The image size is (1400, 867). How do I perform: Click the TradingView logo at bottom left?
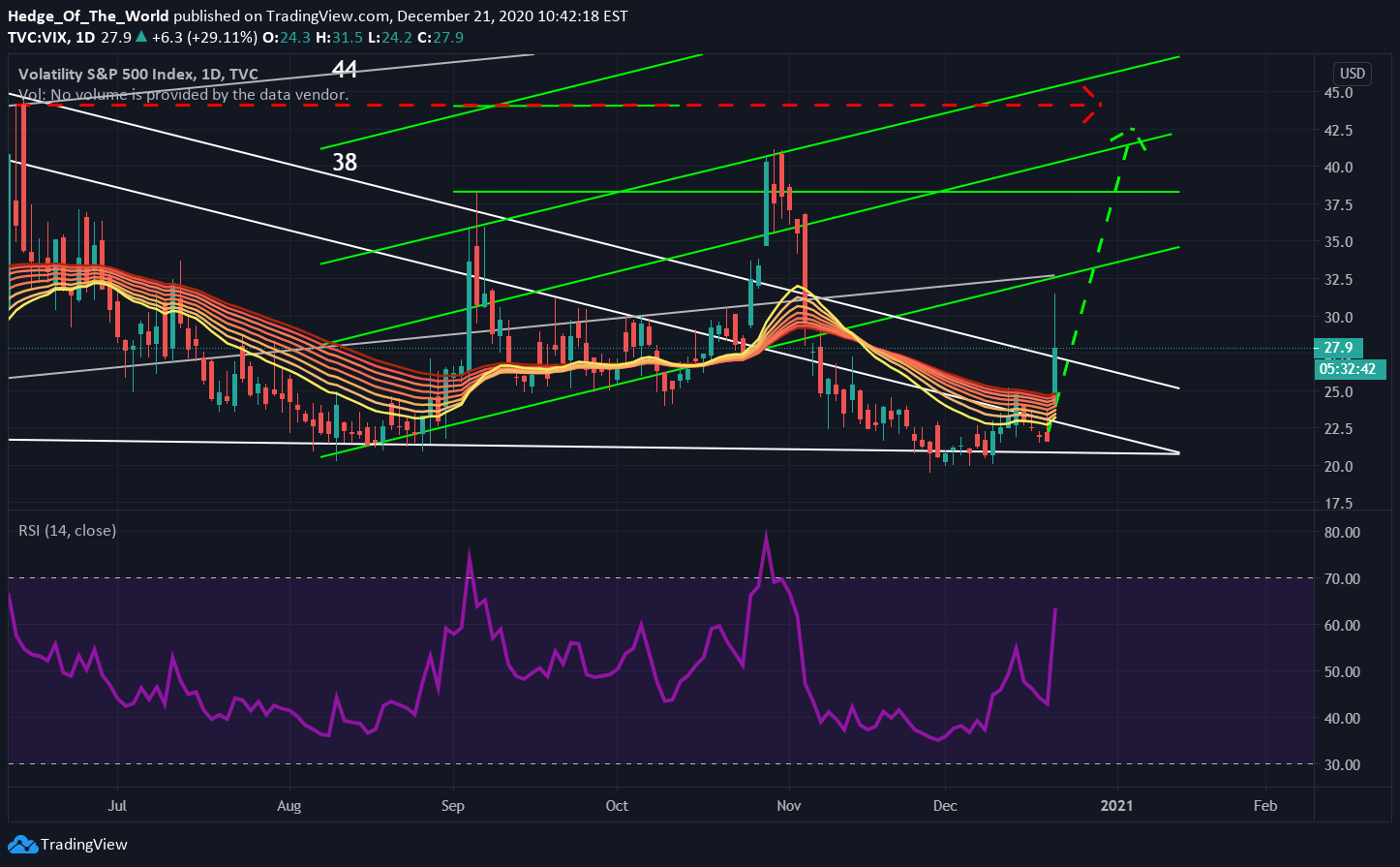(x=68, y=845)
